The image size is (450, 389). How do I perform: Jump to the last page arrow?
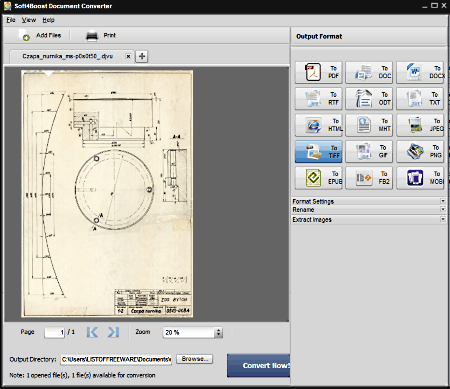tap(113, 332)
